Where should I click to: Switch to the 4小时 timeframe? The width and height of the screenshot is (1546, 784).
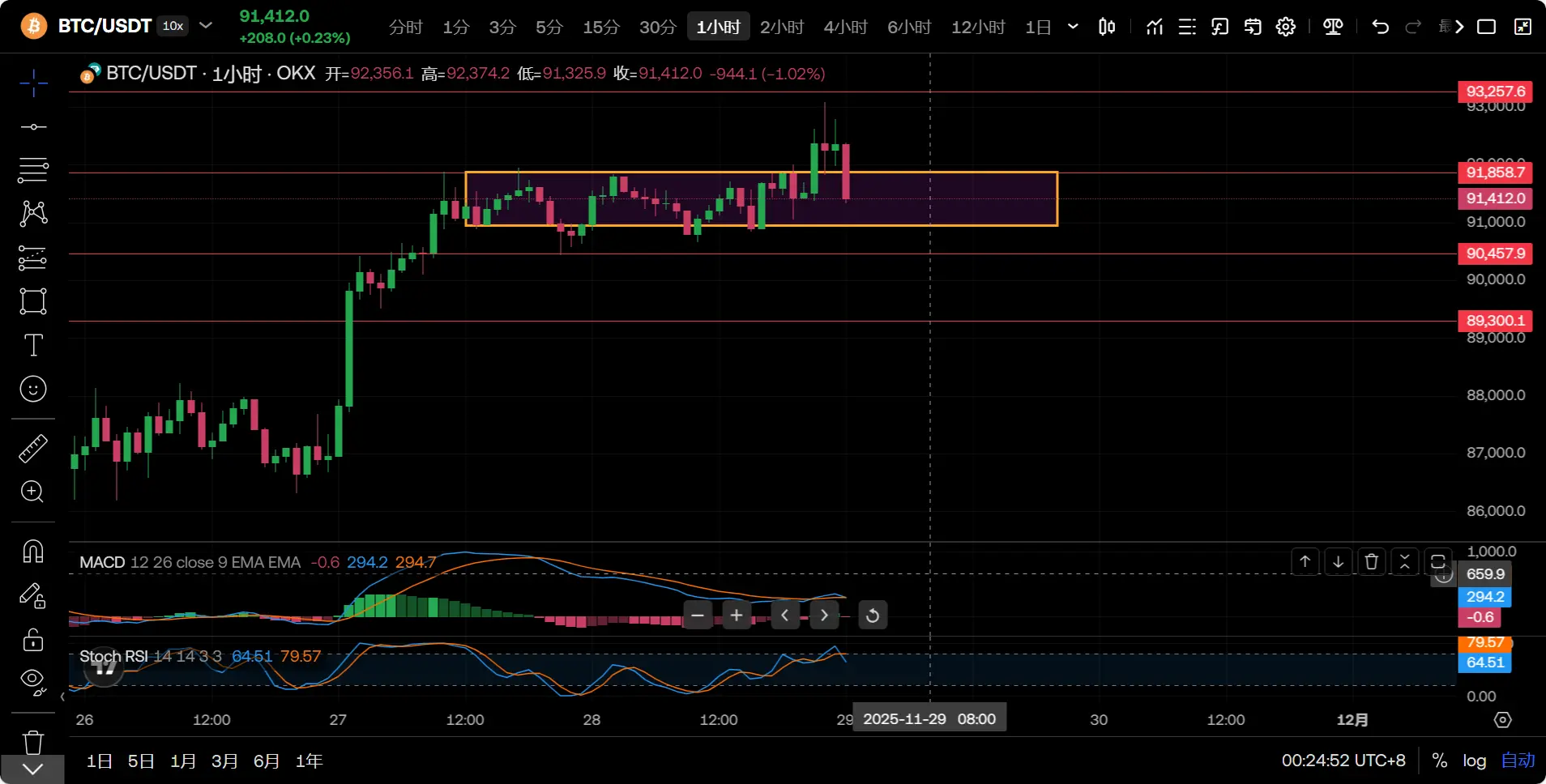(x=846, y=27)
